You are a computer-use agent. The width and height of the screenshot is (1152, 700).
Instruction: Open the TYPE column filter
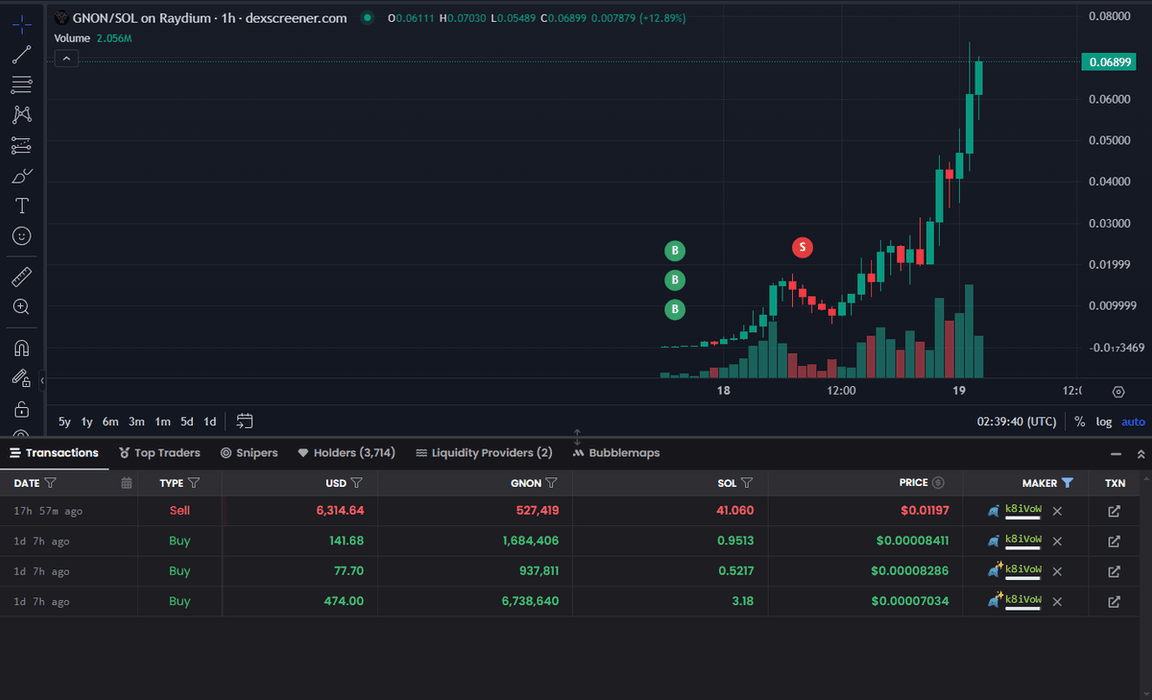pos(194,483)
